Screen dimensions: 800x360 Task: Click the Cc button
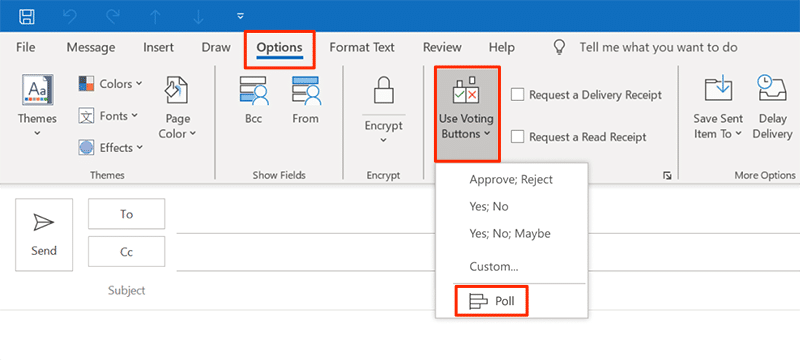coord(127,251)
